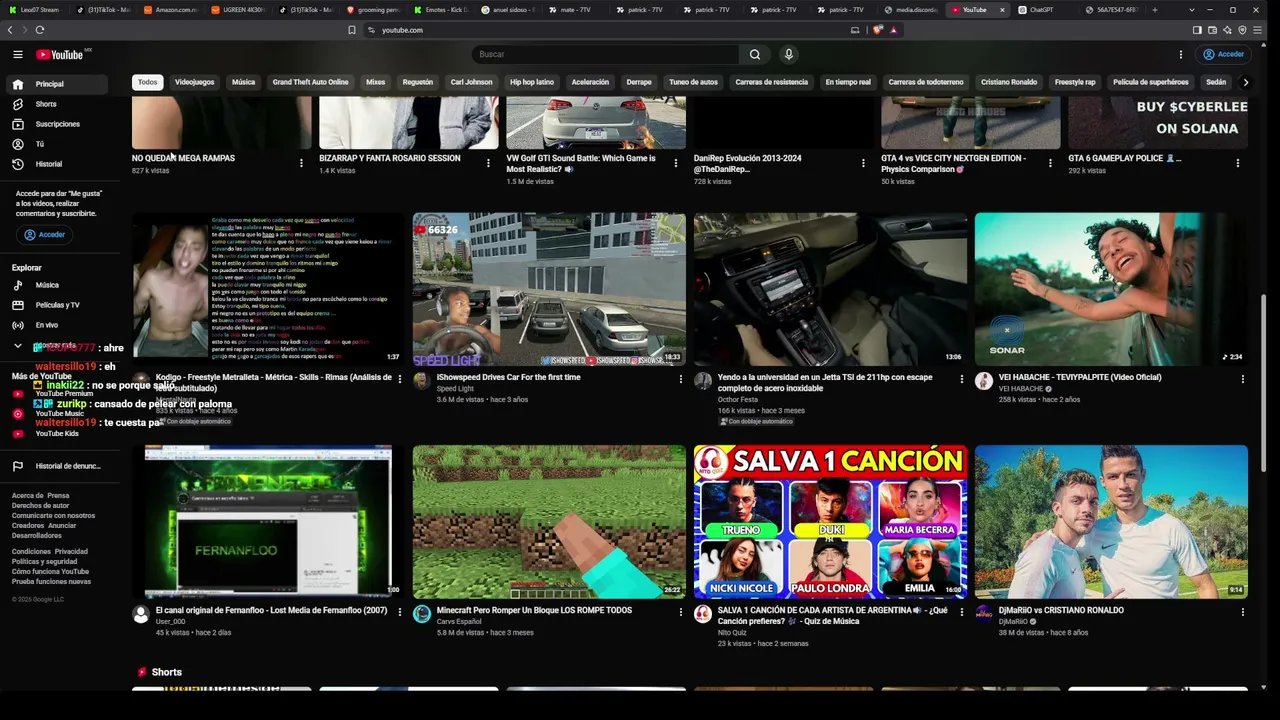Open the YouTube guide hamburger menu
1280x720 pixels.
(18, 54)
